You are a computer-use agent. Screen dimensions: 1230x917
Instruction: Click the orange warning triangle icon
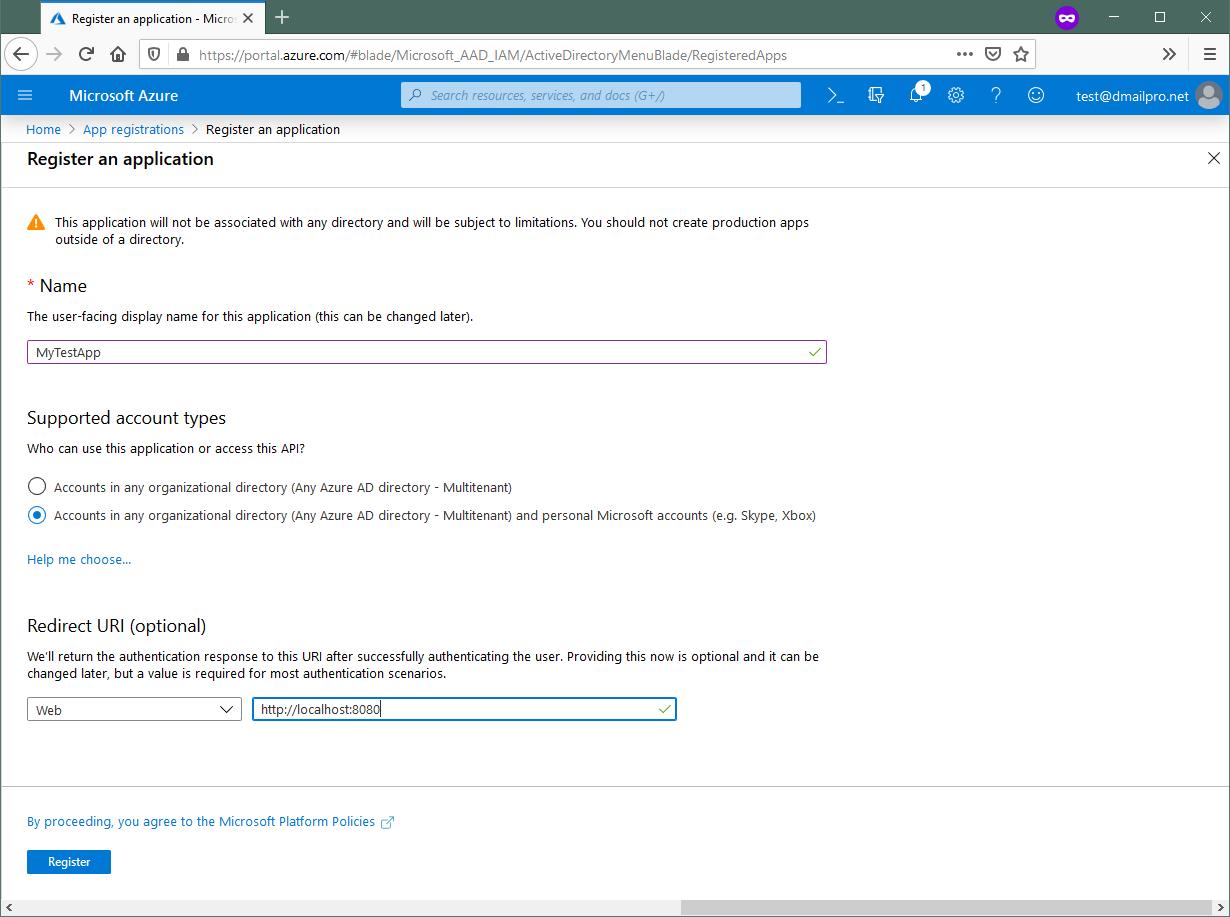(36, 222)
